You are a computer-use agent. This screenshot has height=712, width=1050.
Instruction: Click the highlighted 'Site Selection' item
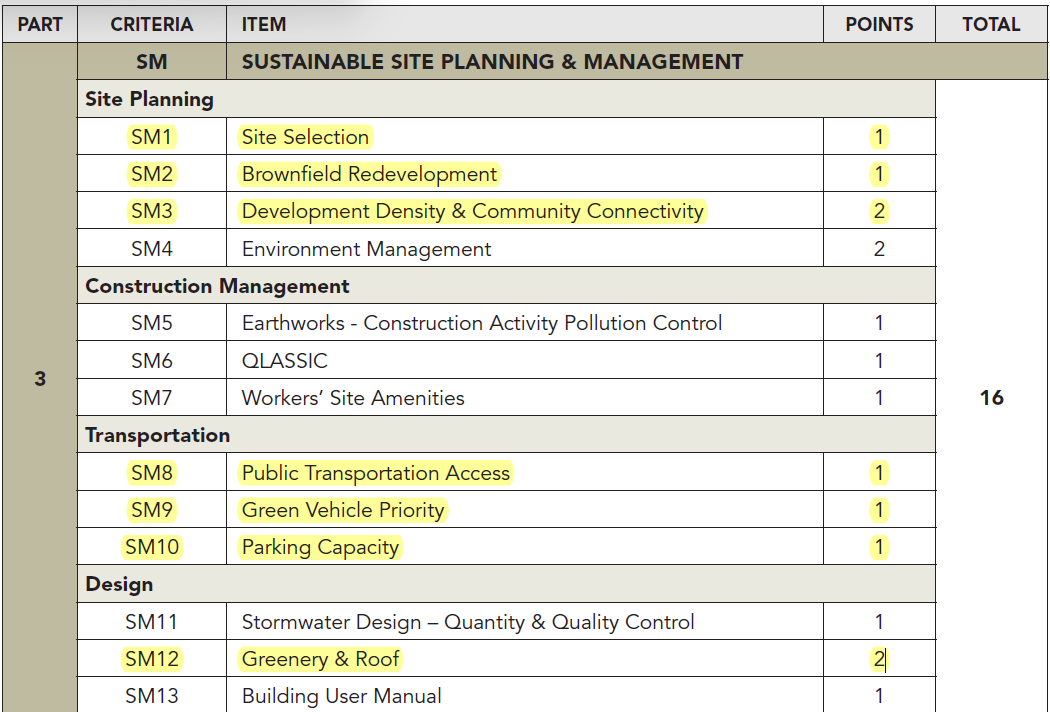pyautogui.click(x=305, y=137)
